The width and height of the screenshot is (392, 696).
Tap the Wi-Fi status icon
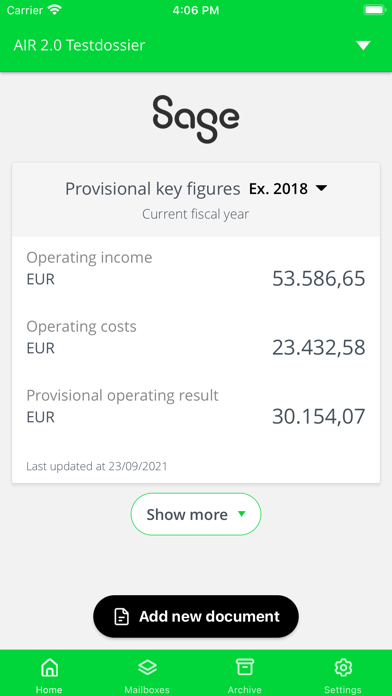pos(55,10)
